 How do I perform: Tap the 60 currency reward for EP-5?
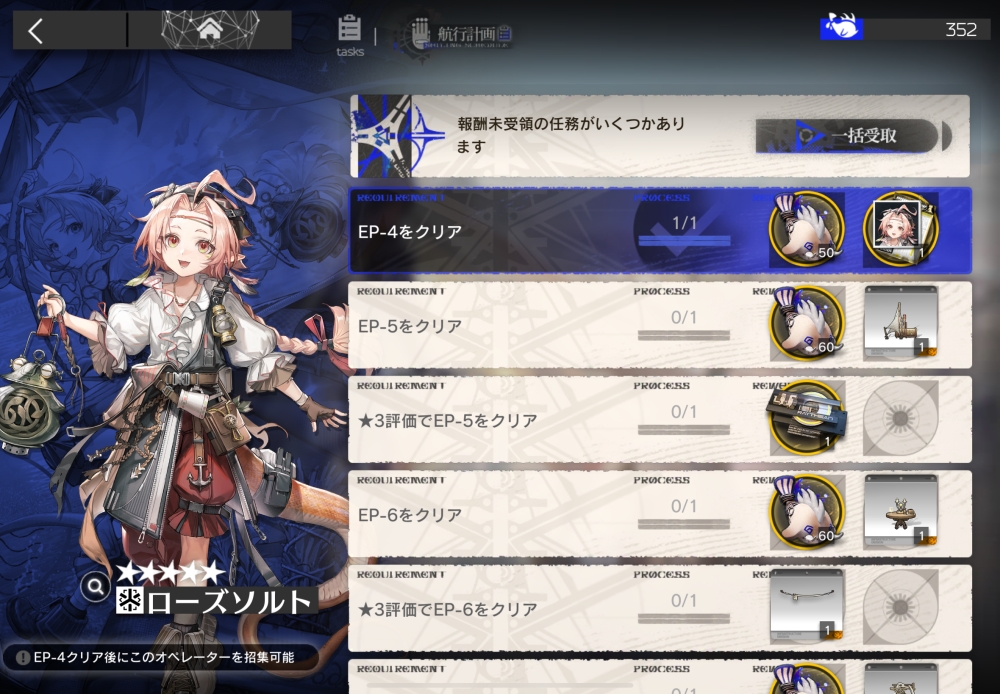coord(807,323)
